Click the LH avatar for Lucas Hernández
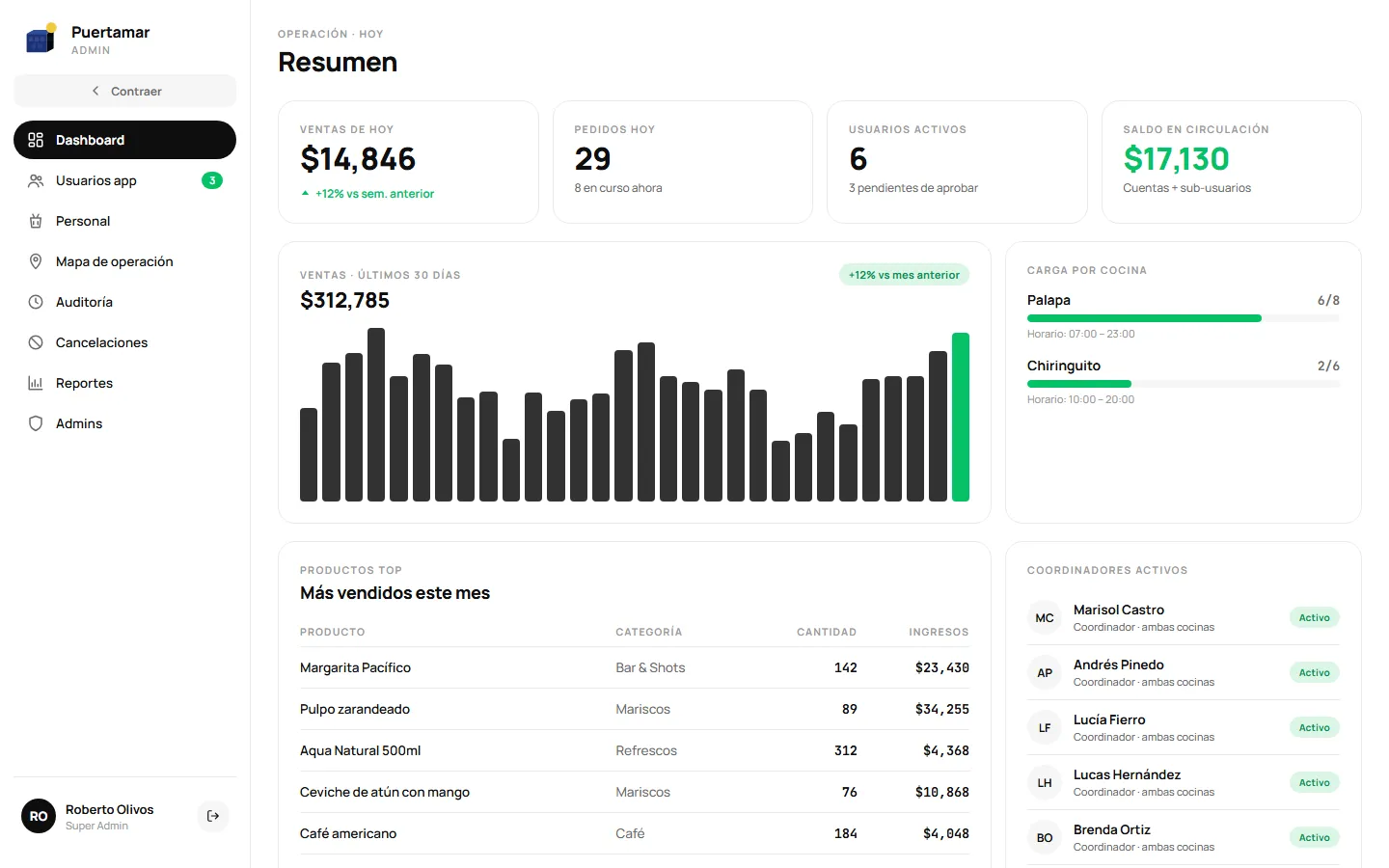 tap(1045, 782)
